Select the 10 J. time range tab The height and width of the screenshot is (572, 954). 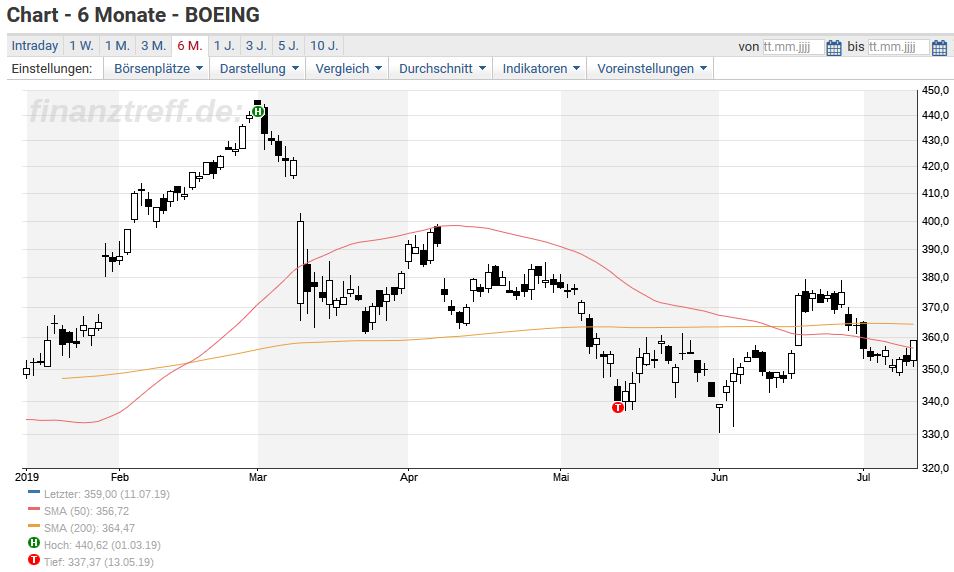coord(324,46)
